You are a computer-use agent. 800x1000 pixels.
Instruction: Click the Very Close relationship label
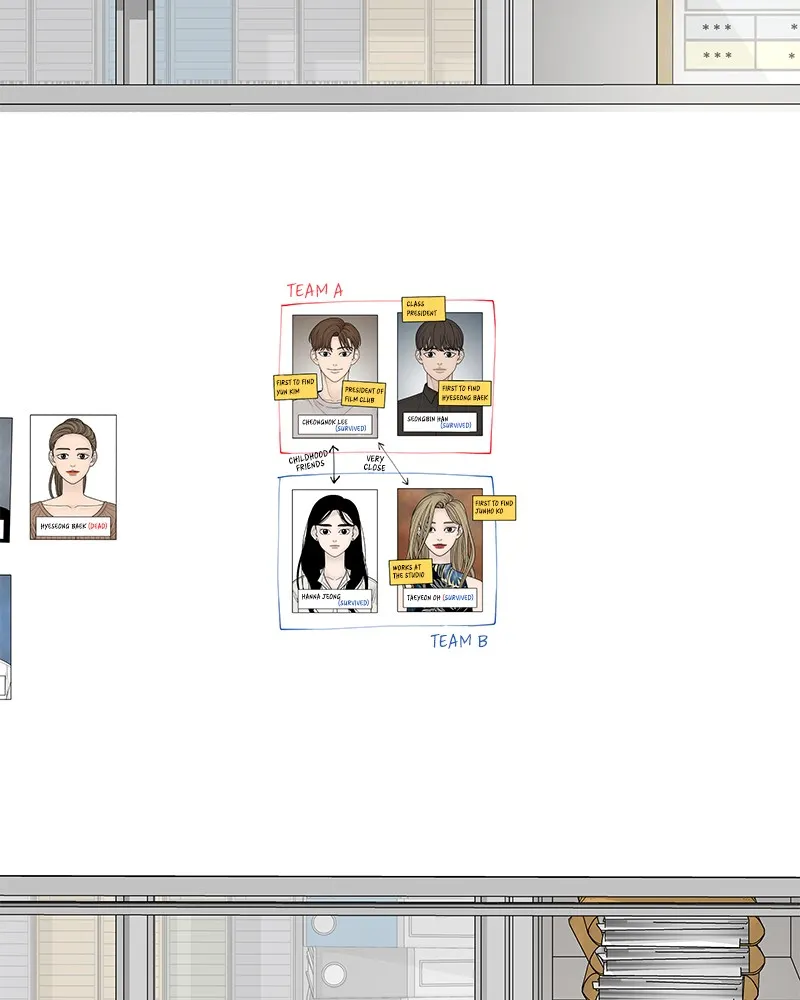(x=374, y=463)
